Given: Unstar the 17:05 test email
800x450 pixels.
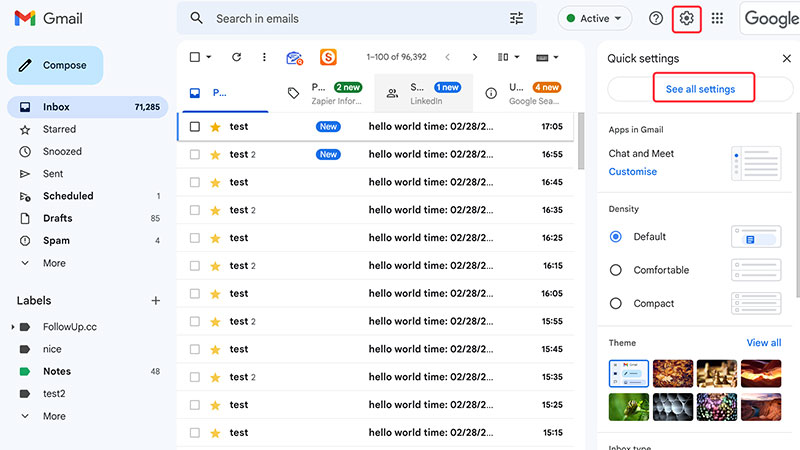Looking at the screenshot, I should coord(215,127).
